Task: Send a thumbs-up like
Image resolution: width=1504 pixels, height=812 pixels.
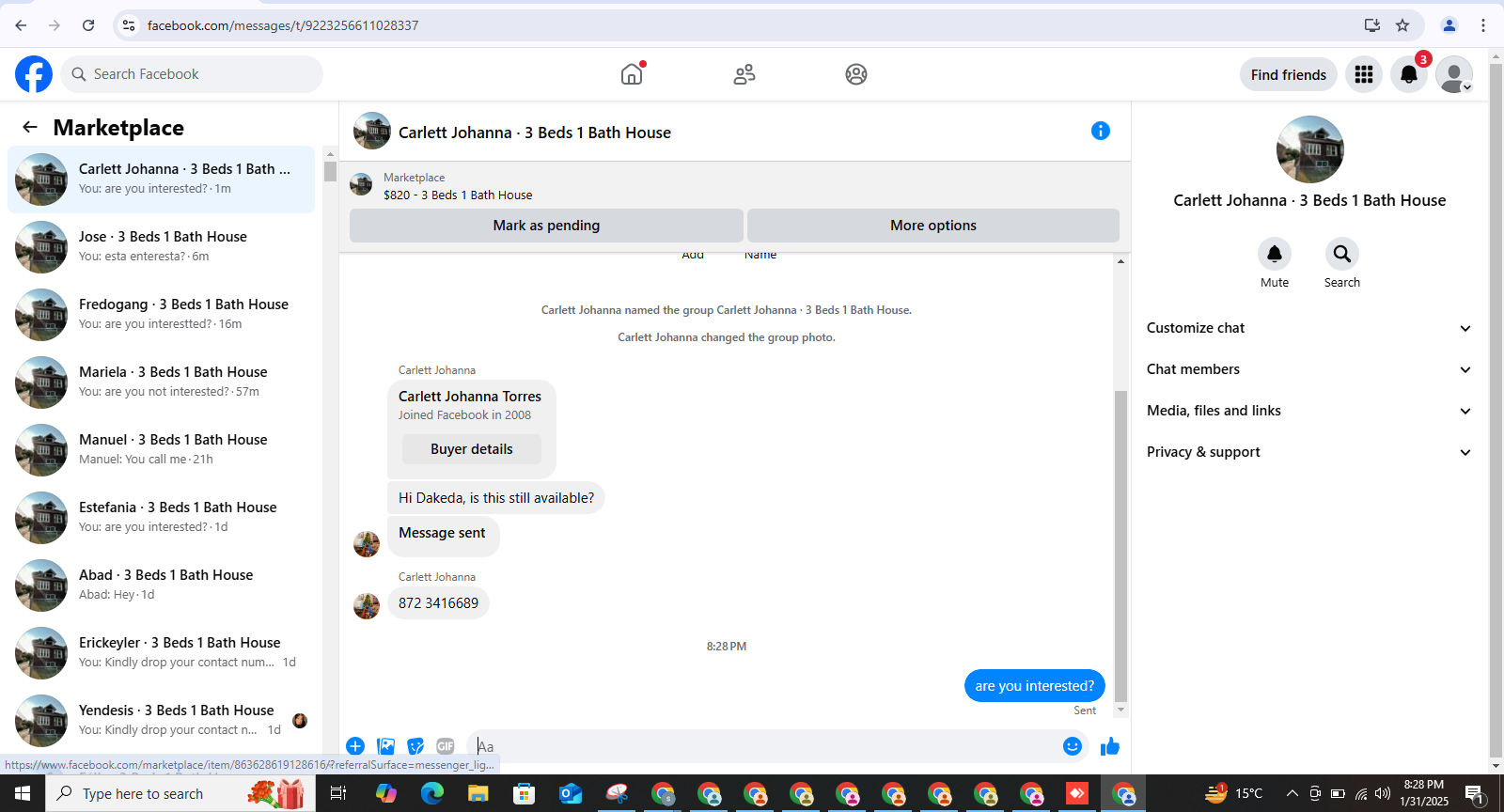Action: coord(1110,746)
